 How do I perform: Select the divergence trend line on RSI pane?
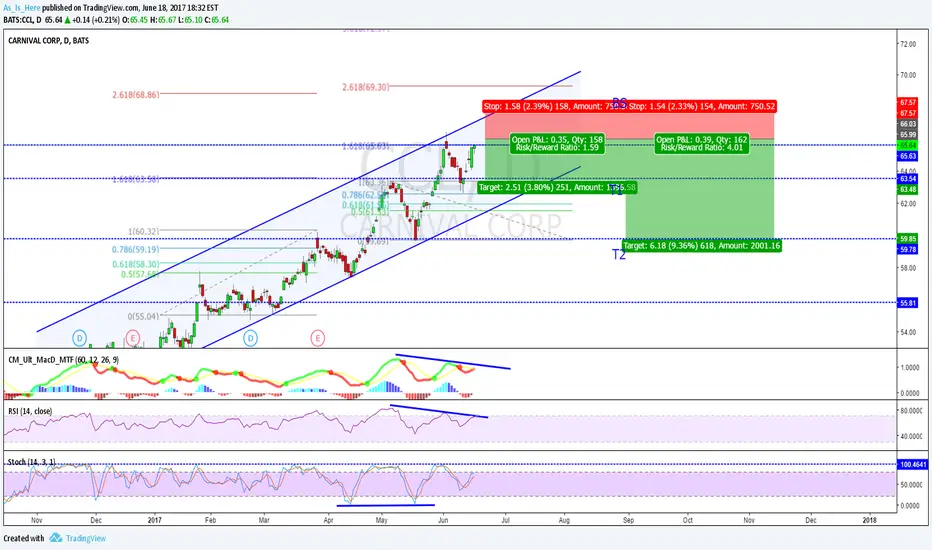439,411
